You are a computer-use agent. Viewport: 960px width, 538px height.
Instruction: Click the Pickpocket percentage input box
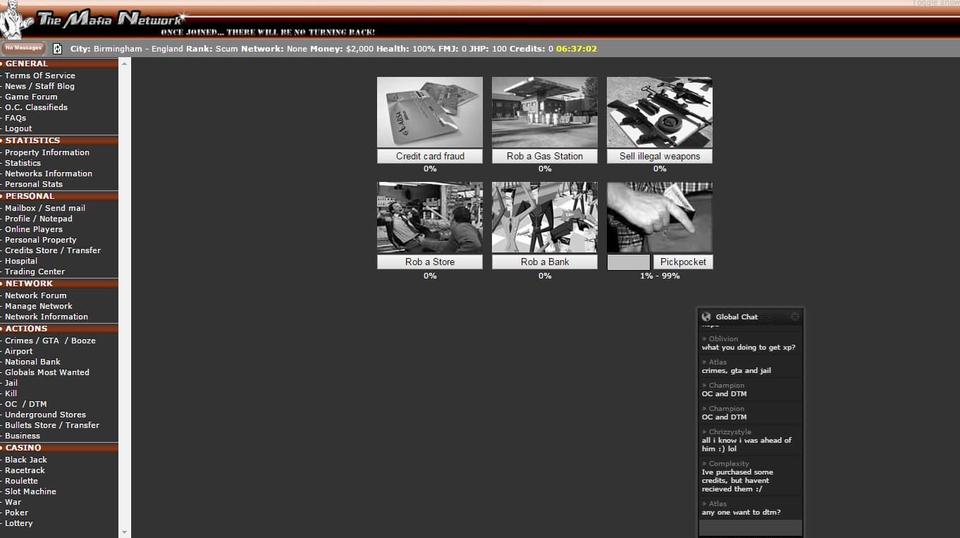click(x=628, y=262)
